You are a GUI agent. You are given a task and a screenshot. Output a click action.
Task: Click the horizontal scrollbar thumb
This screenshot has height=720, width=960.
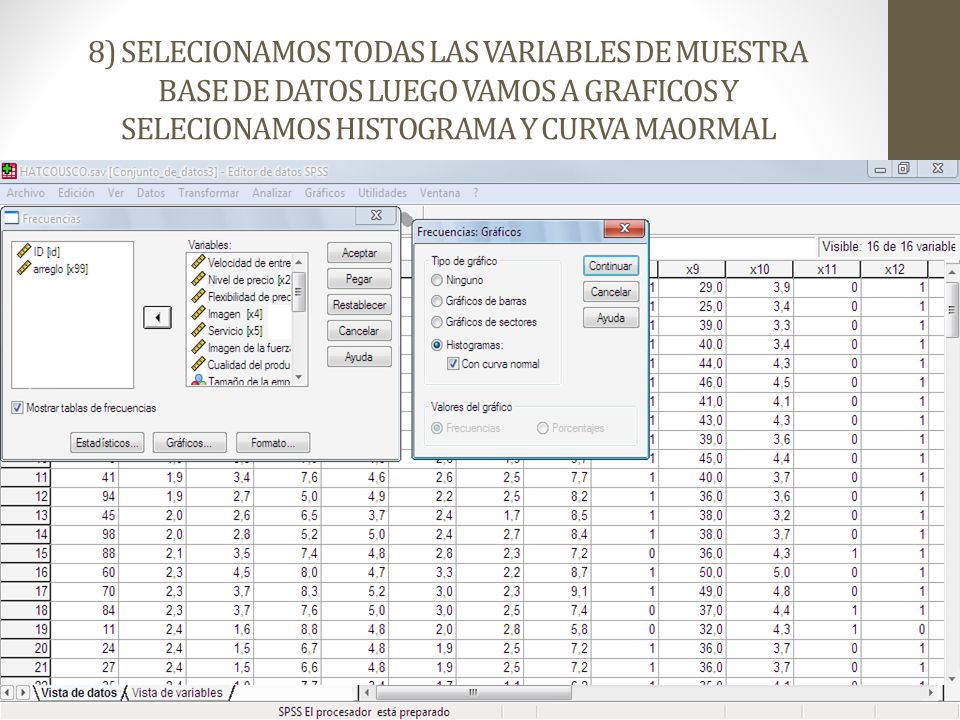473,692
